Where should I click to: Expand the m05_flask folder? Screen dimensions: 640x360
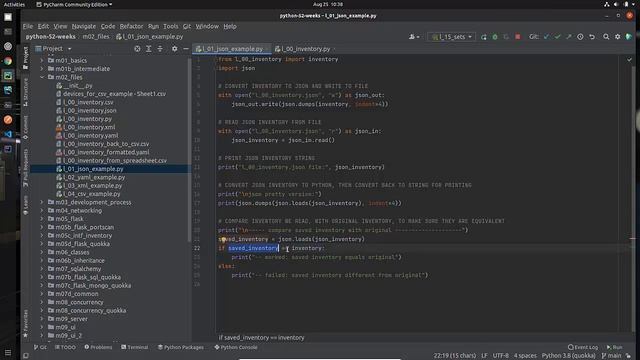click(42, 219)
